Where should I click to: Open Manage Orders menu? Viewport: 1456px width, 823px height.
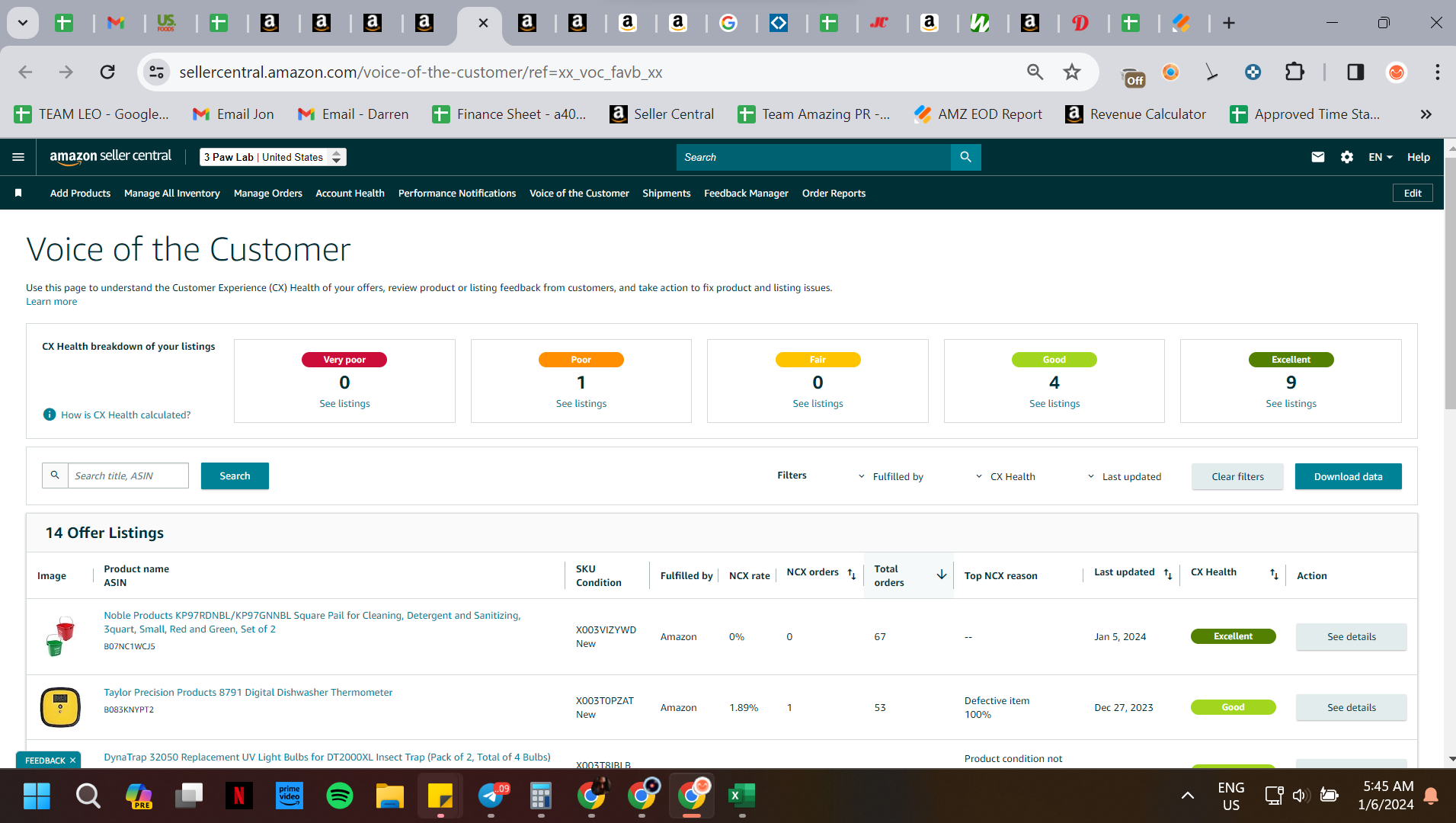coord(268,194)
